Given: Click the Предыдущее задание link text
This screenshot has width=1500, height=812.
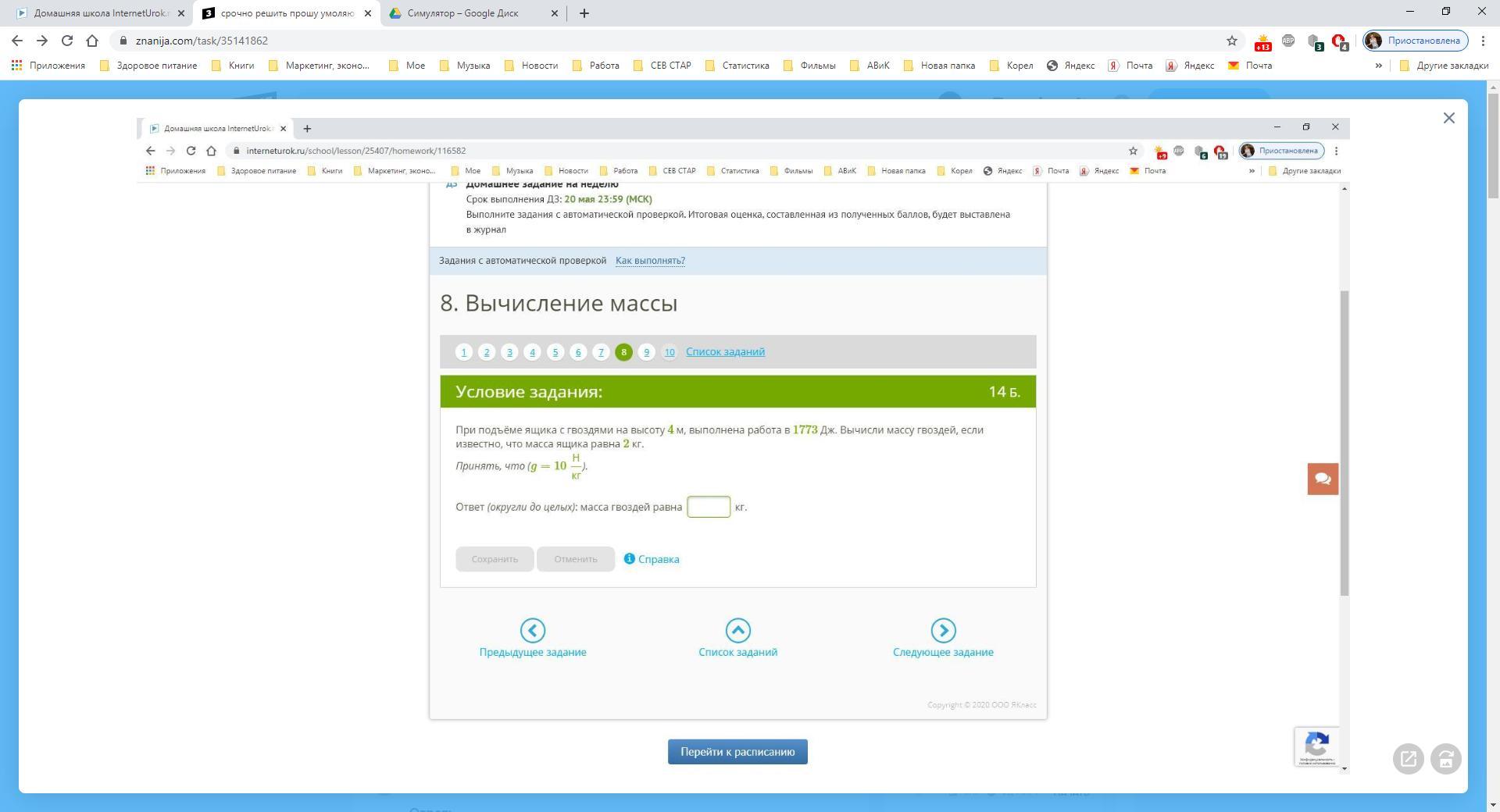Looking at the screenshot, I should pos(533,652).
